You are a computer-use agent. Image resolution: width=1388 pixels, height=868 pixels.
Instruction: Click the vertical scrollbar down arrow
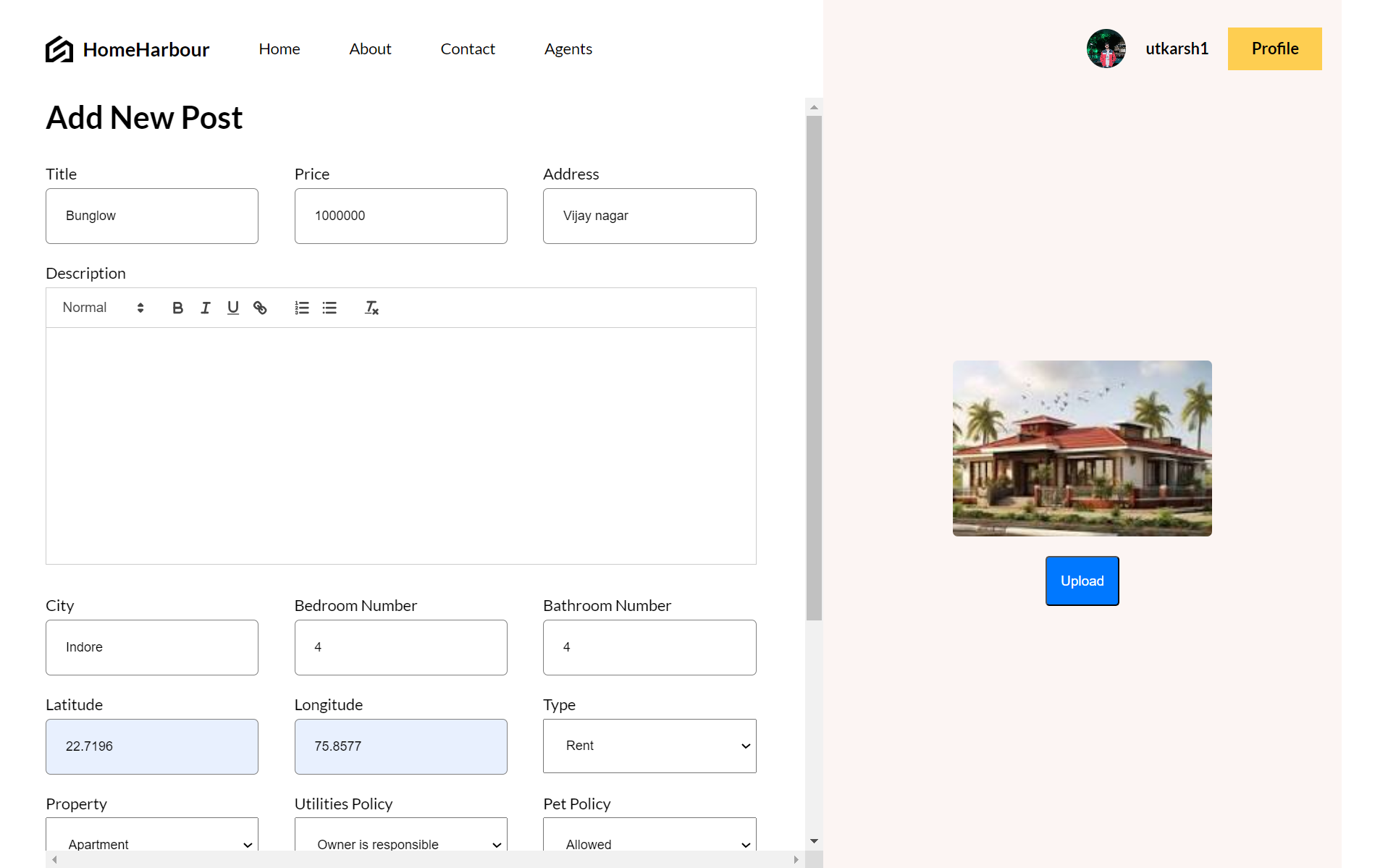(814, 841)
